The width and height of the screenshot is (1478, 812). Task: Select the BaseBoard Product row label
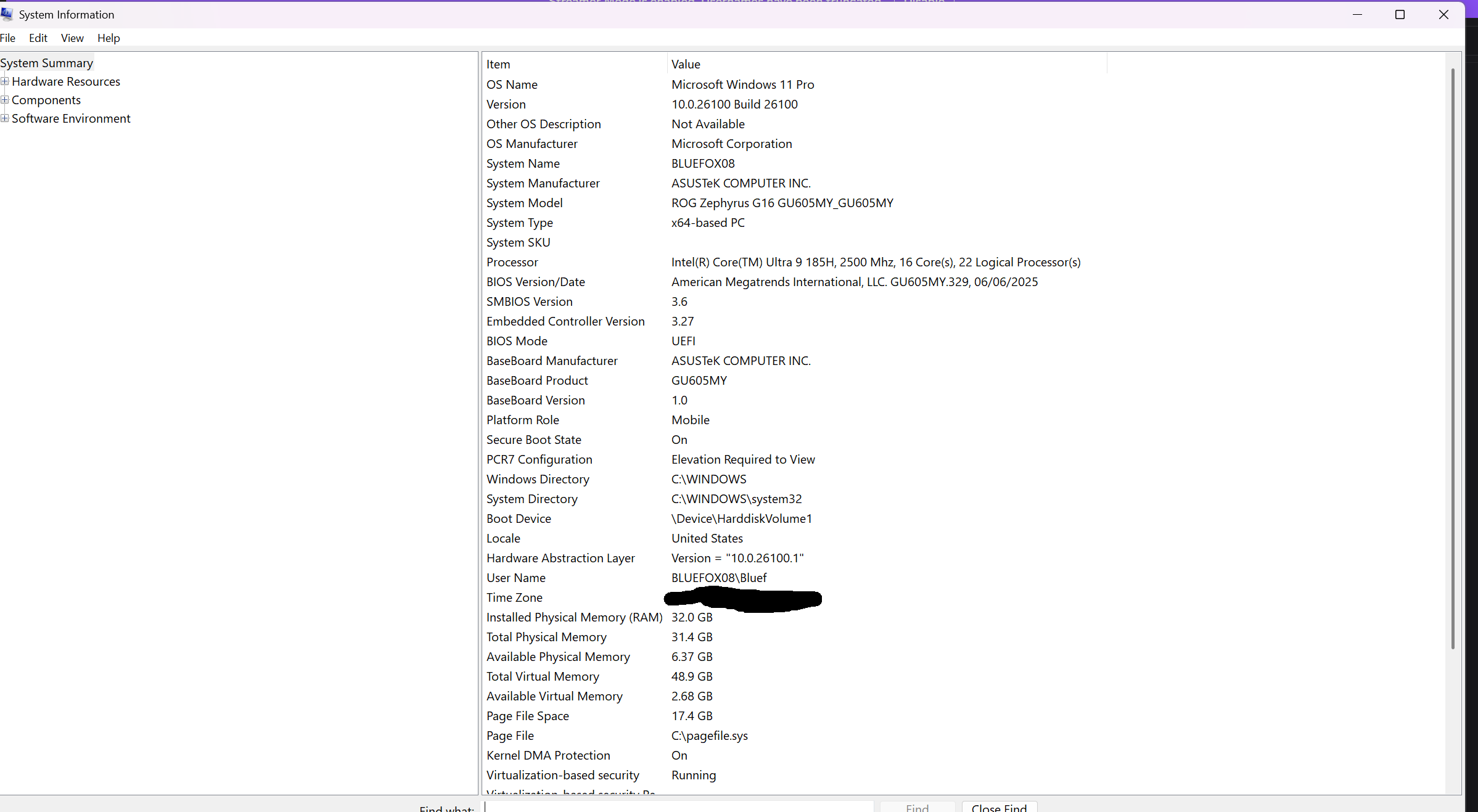coord(537,380)
